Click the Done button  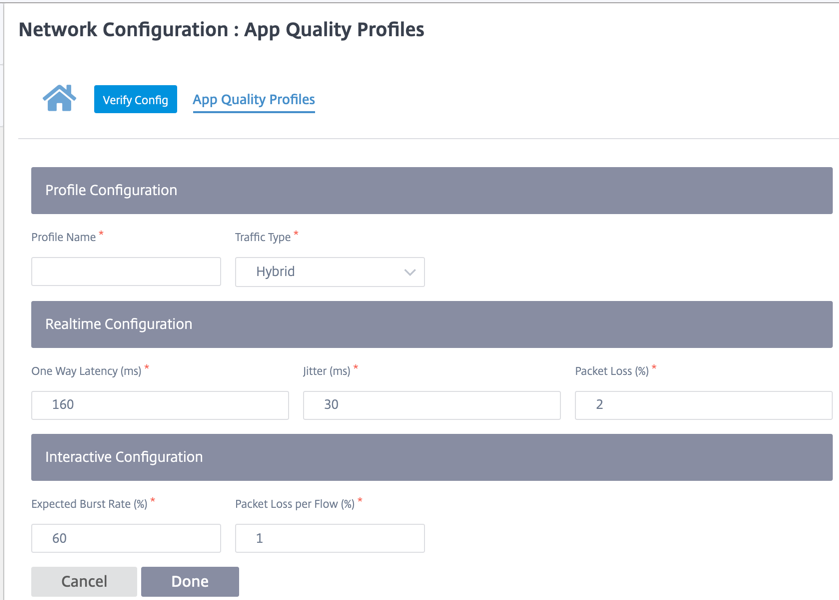[190, 581]
